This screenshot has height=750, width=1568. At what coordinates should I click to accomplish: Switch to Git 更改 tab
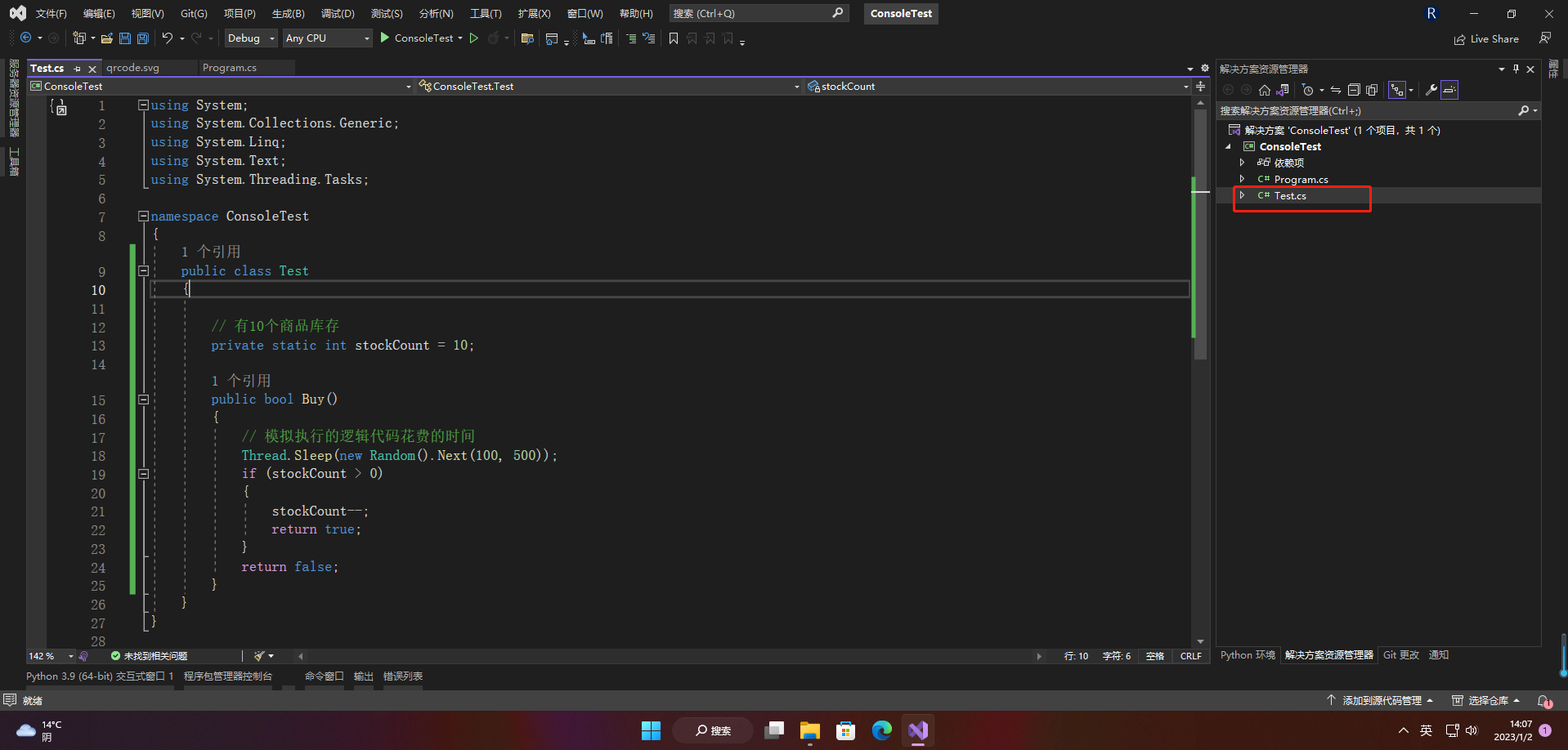pyautogui.click(x=1401, y=655)
